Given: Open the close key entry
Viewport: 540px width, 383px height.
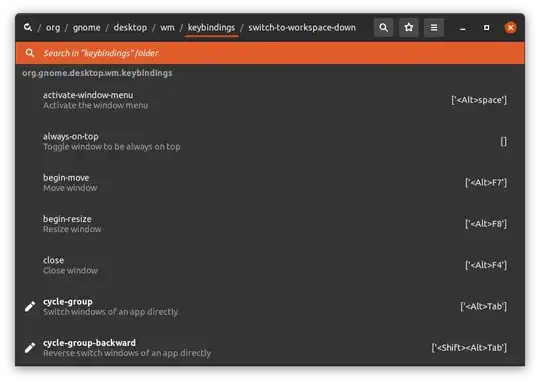Looking at the screenshot, I should coord(270,265).
